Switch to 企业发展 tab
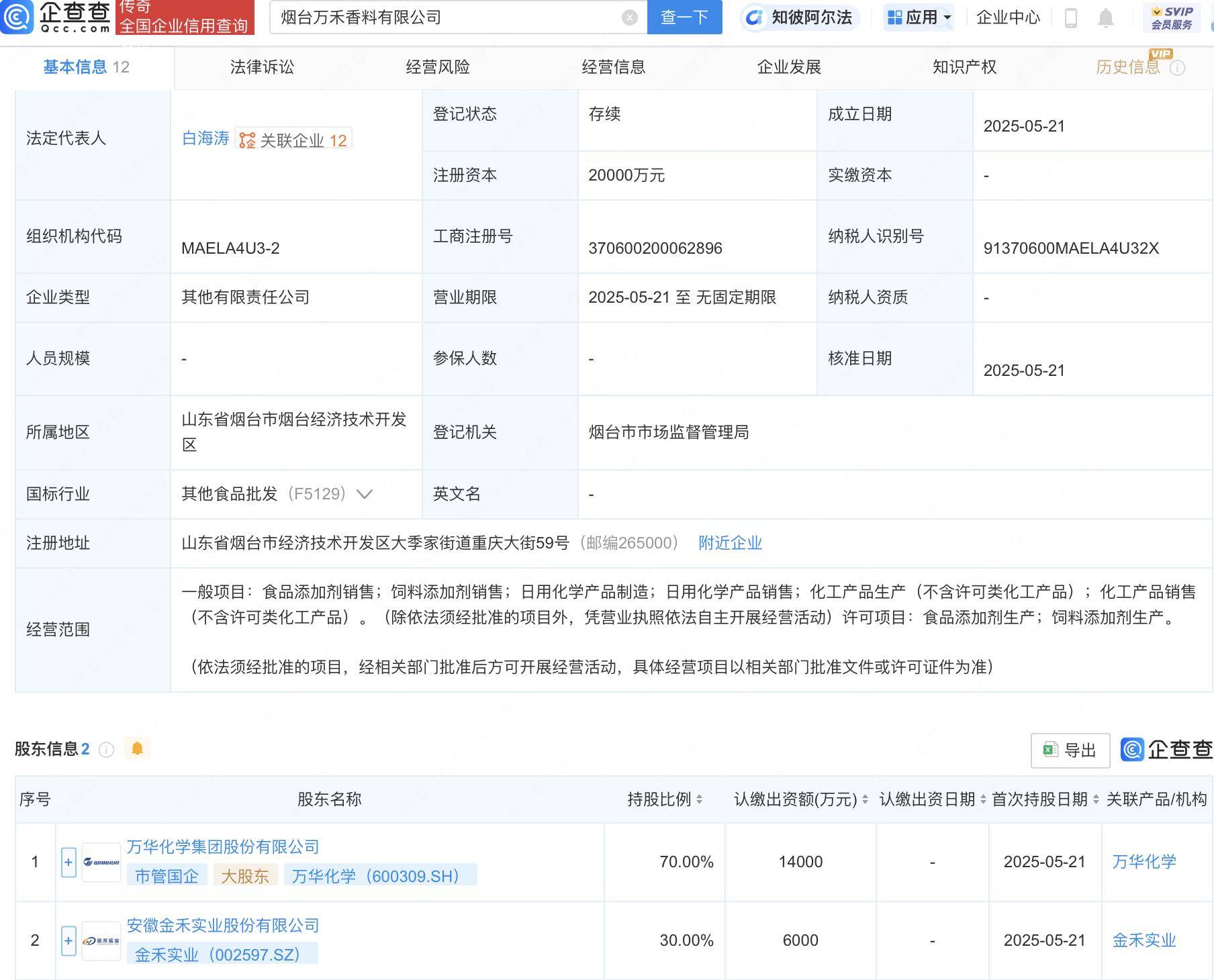This screenshot has width=1214, height=980. pyautogui.click(x=789, y=67)
